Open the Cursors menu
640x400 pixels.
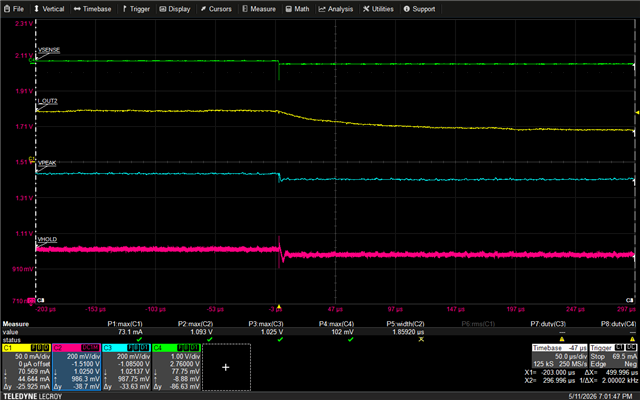click(x=216, y=9)
